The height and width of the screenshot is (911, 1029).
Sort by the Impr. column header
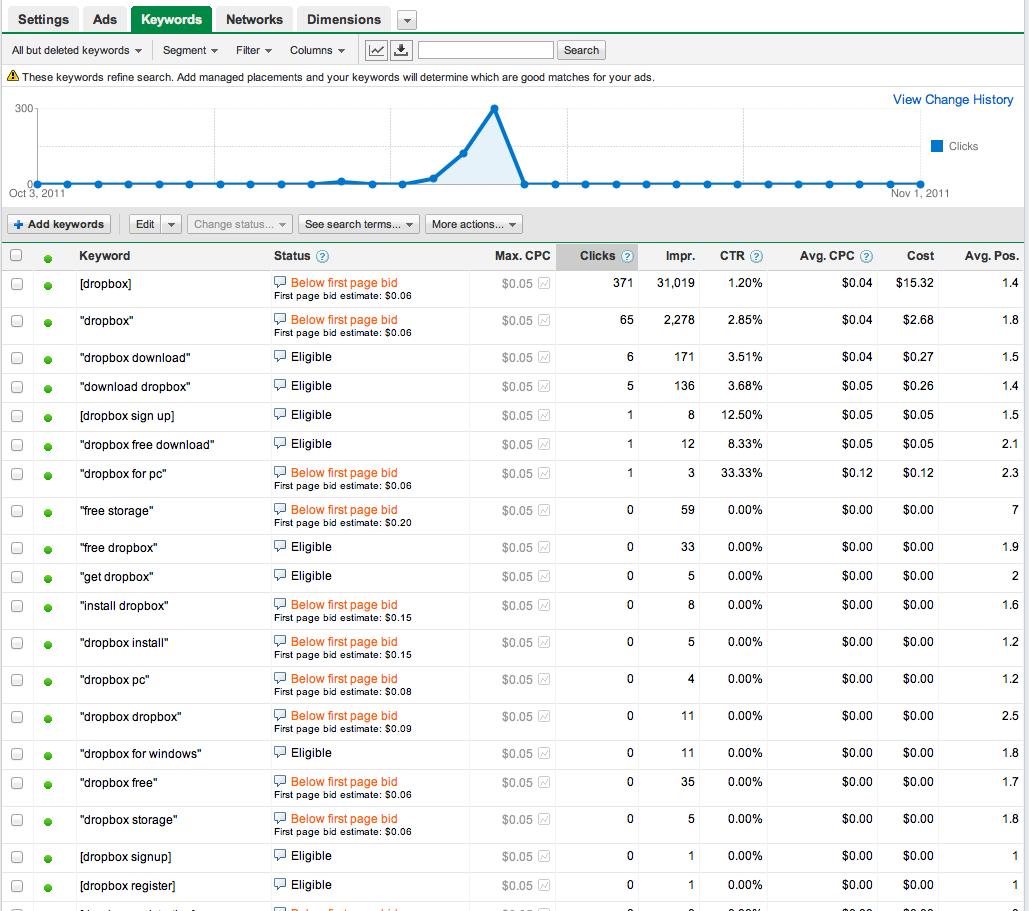point(680,256)
